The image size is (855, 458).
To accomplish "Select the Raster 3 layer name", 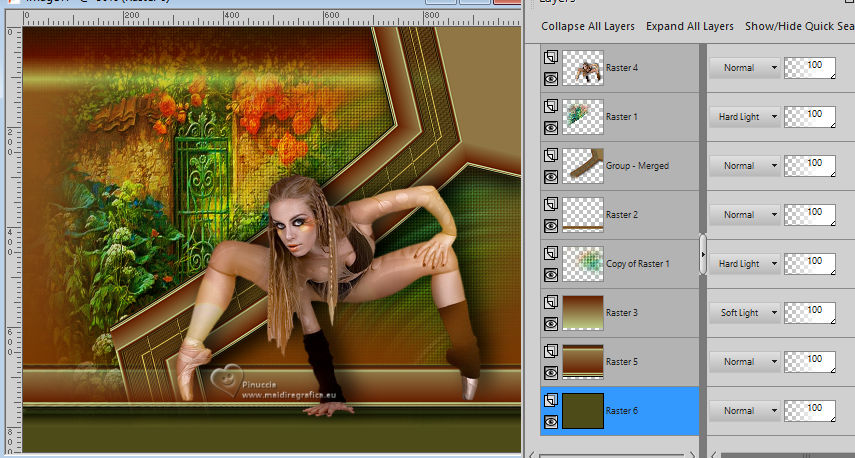I will [x=622, y=313].
